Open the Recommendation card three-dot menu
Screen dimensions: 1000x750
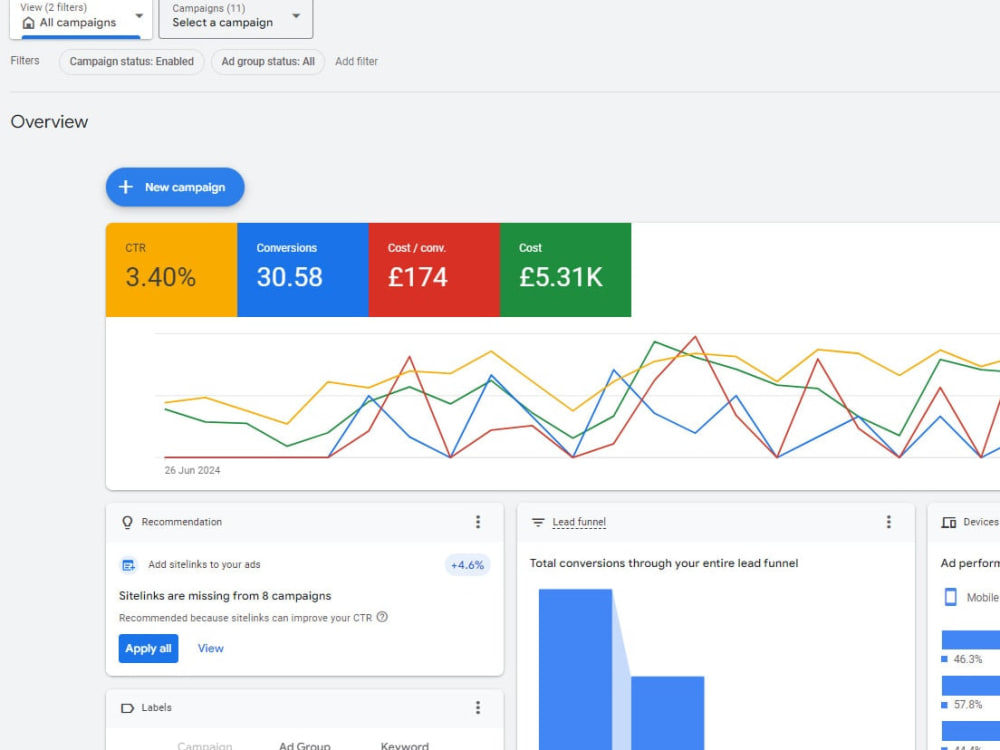tap(478, 522)
